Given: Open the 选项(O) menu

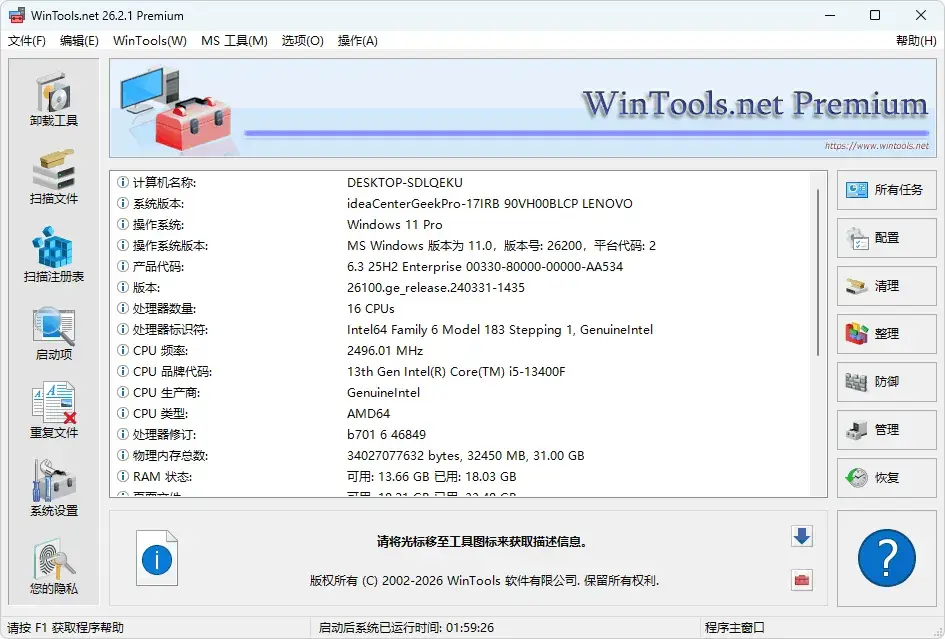Looking at the screenshot, I should [303, 40].
